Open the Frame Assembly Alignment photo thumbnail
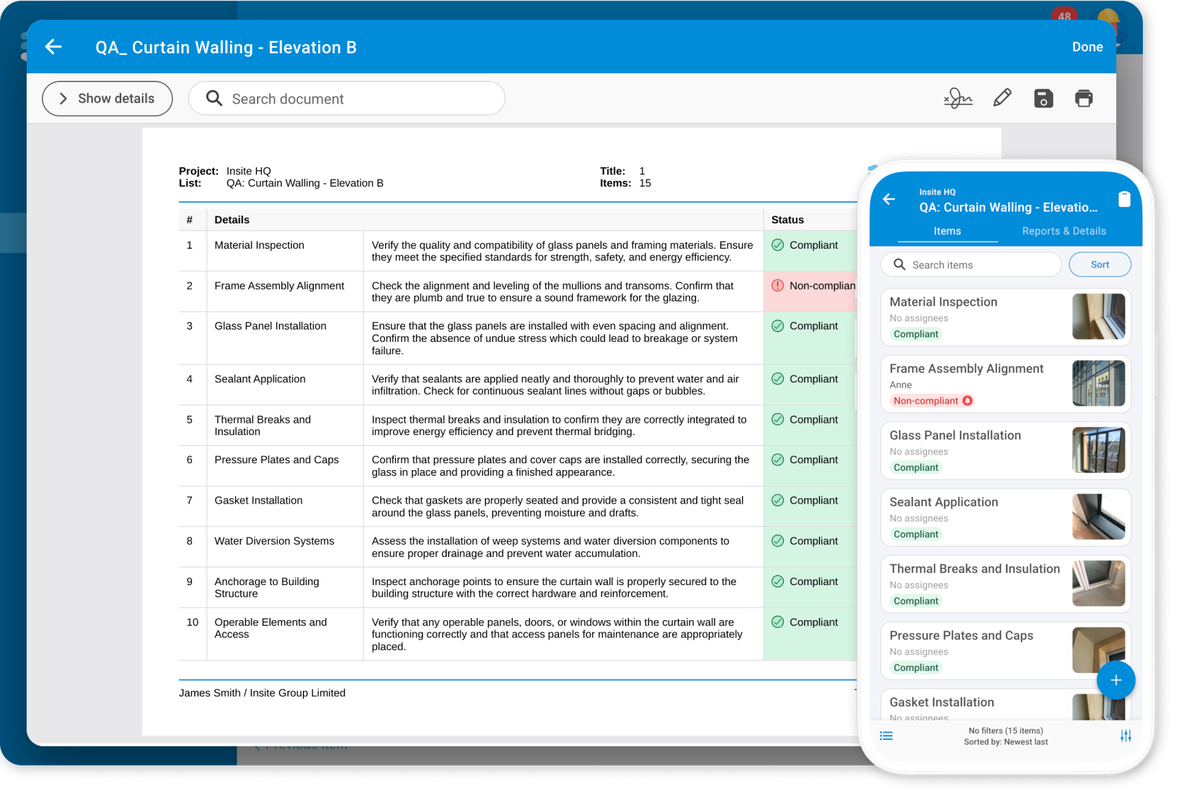This screenshot has width=1184, height=790. point(1098,383)
